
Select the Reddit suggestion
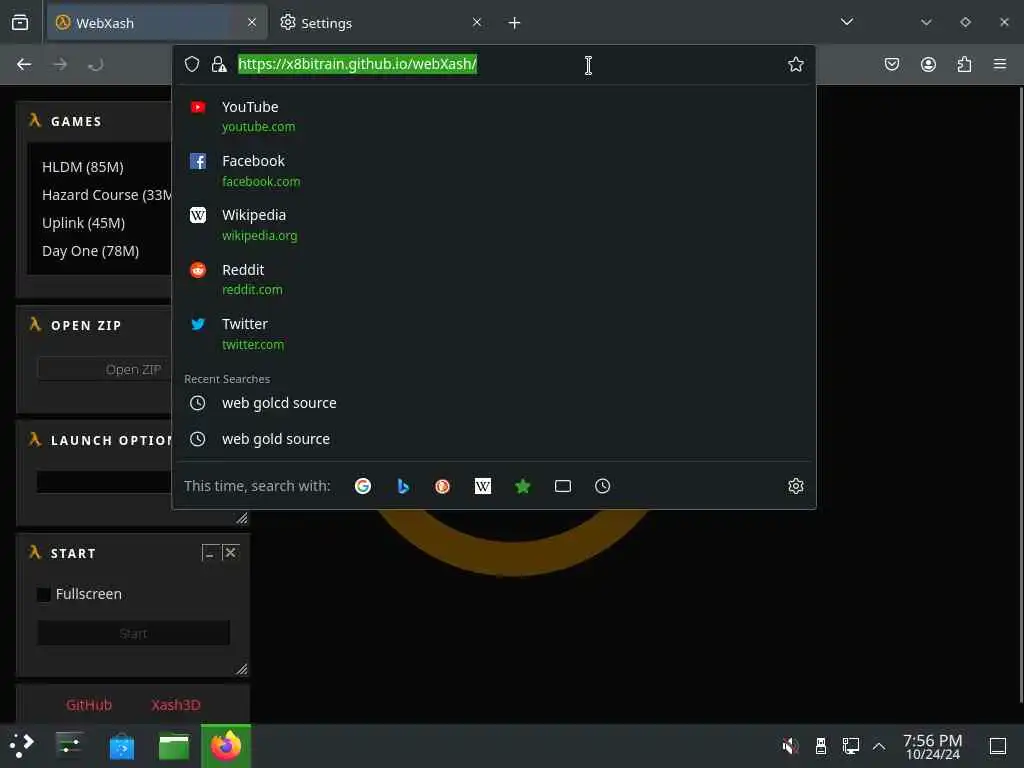494,280
